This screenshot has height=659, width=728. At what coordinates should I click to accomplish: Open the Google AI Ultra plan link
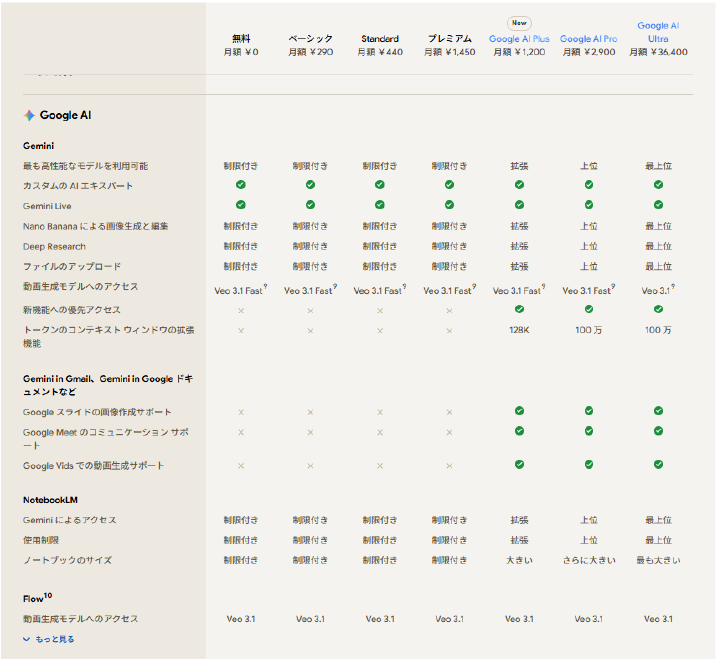(x=658, y=32)
